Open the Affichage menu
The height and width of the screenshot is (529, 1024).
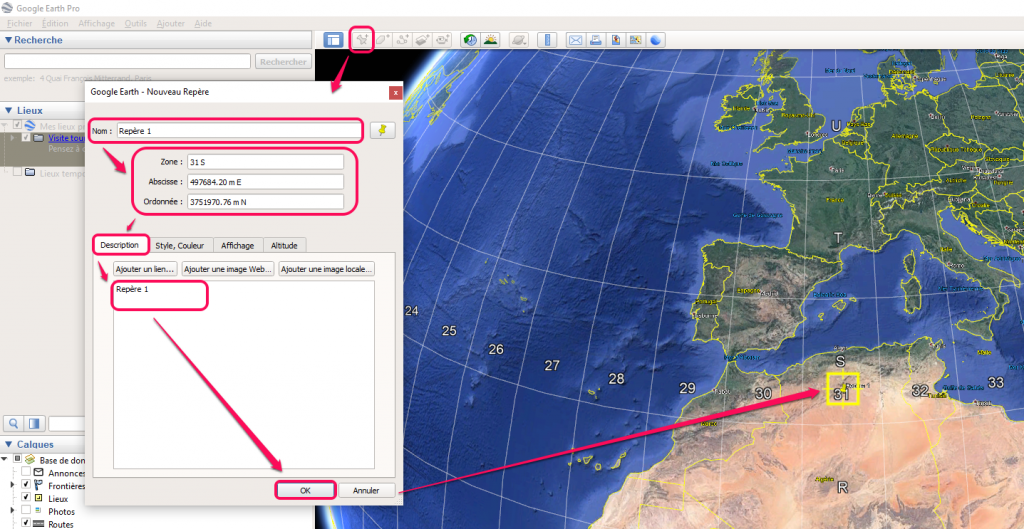[x=96, y=24]
